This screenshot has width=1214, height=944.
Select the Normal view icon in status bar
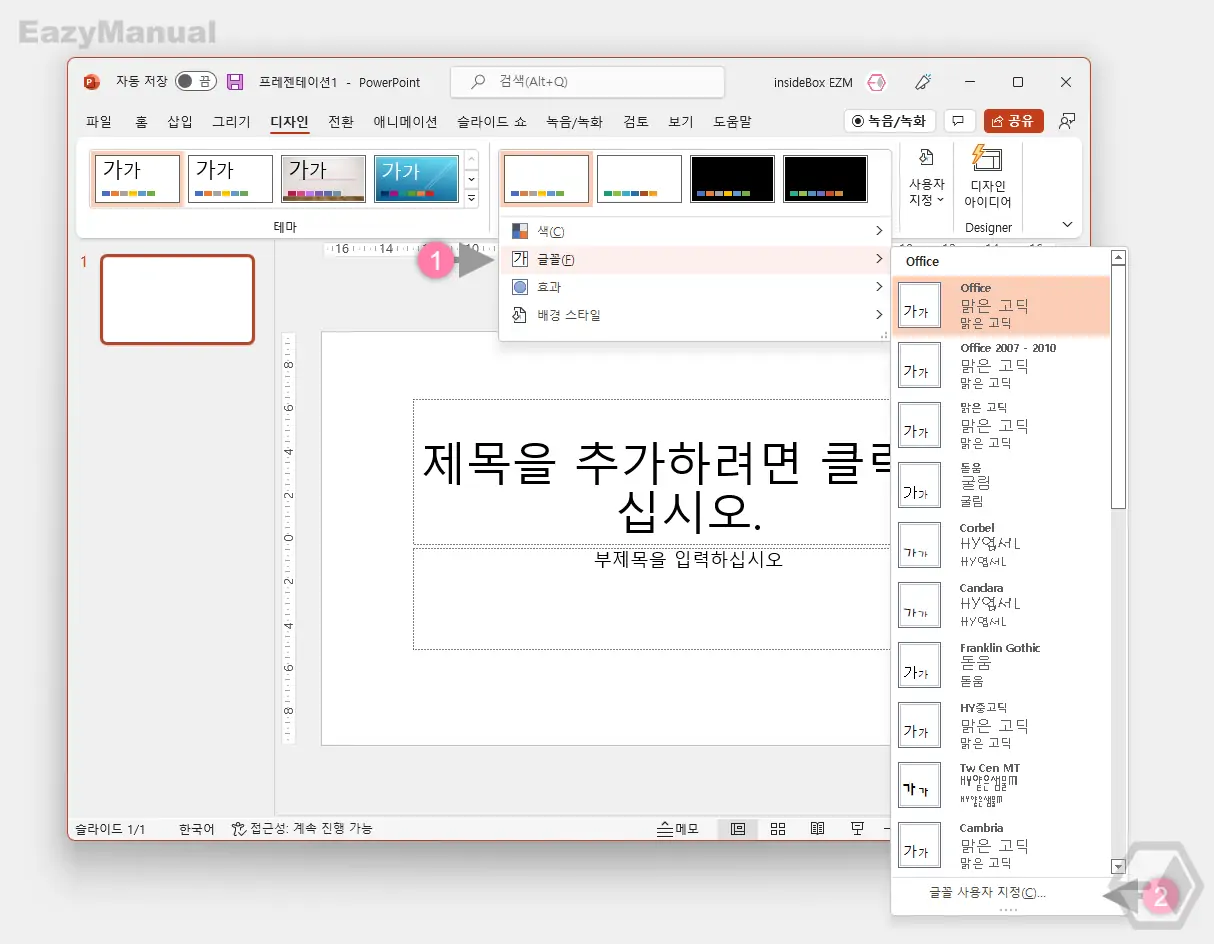737,828
